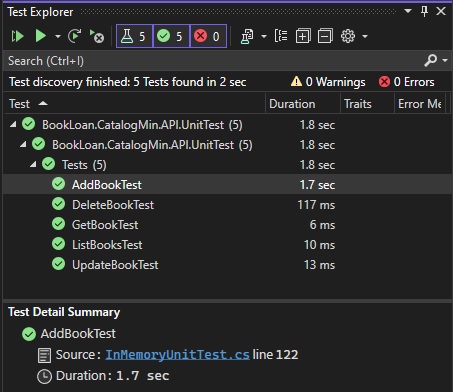
Task: Click the 0 Warnings indicator
Action: pyautogui.click(x=328, y=82)
